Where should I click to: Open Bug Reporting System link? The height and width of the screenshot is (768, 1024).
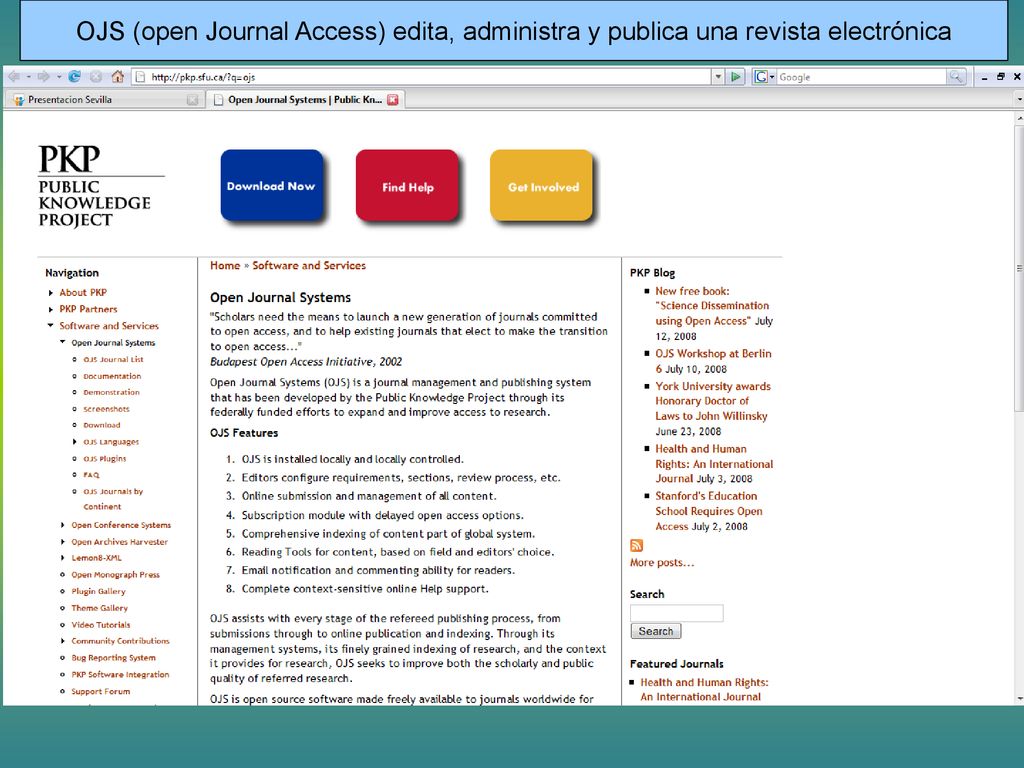coord(113,658)
